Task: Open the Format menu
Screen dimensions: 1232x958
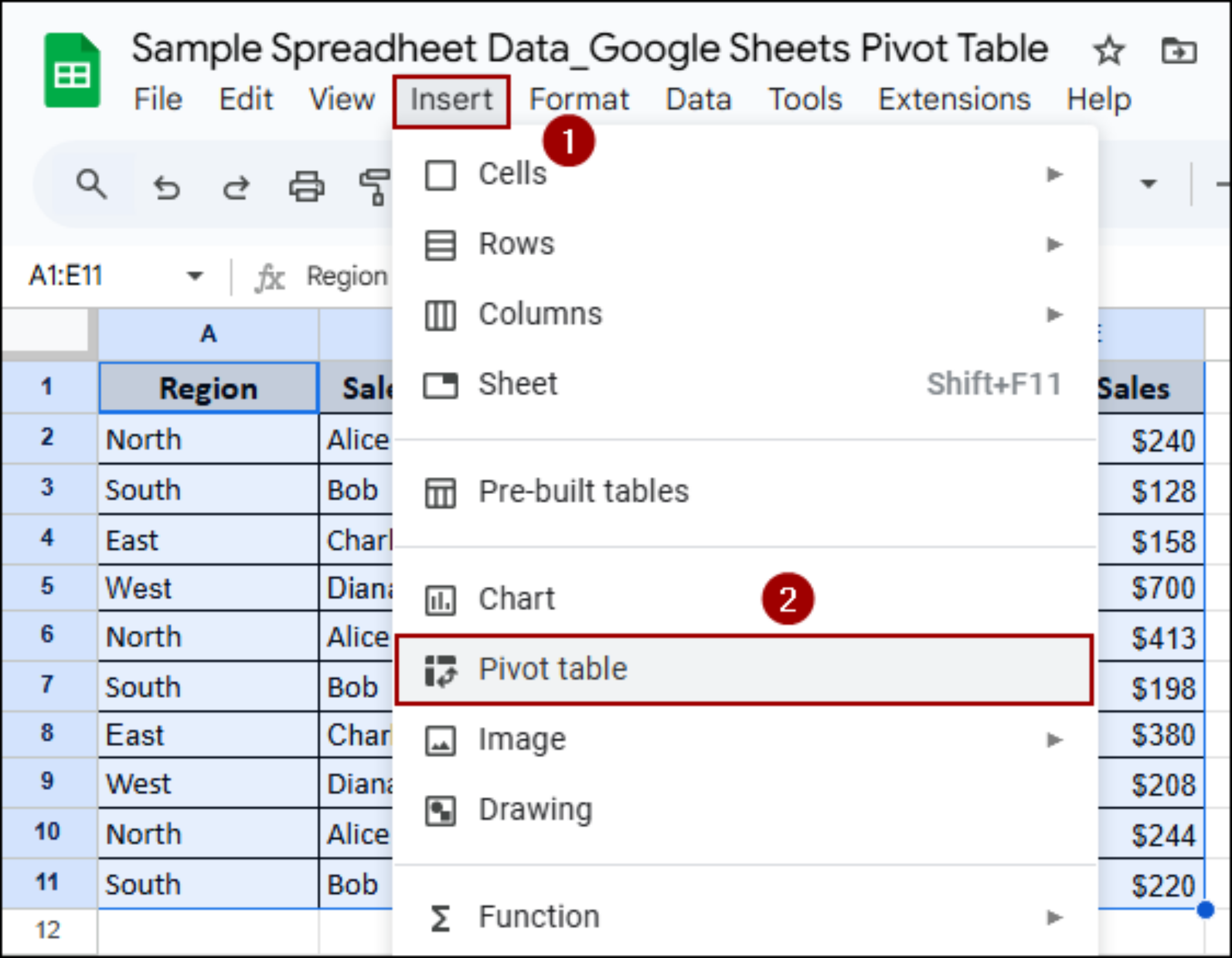Action: tap(579, 99)
